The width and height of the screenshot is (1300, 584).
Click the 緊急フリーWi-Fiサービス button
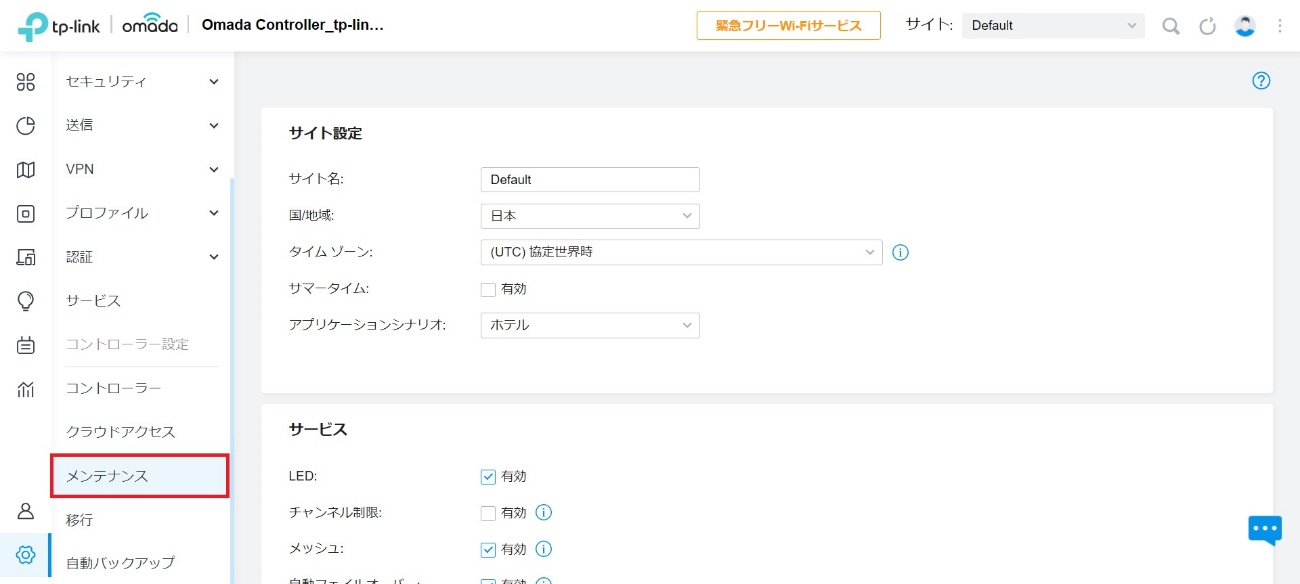pyautogui.click(x=788, y=26)
